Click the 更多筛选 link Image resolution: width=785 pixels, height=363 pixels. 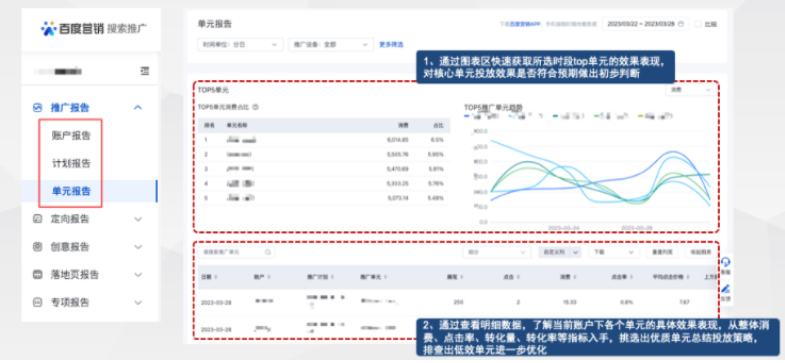point(391,45)
